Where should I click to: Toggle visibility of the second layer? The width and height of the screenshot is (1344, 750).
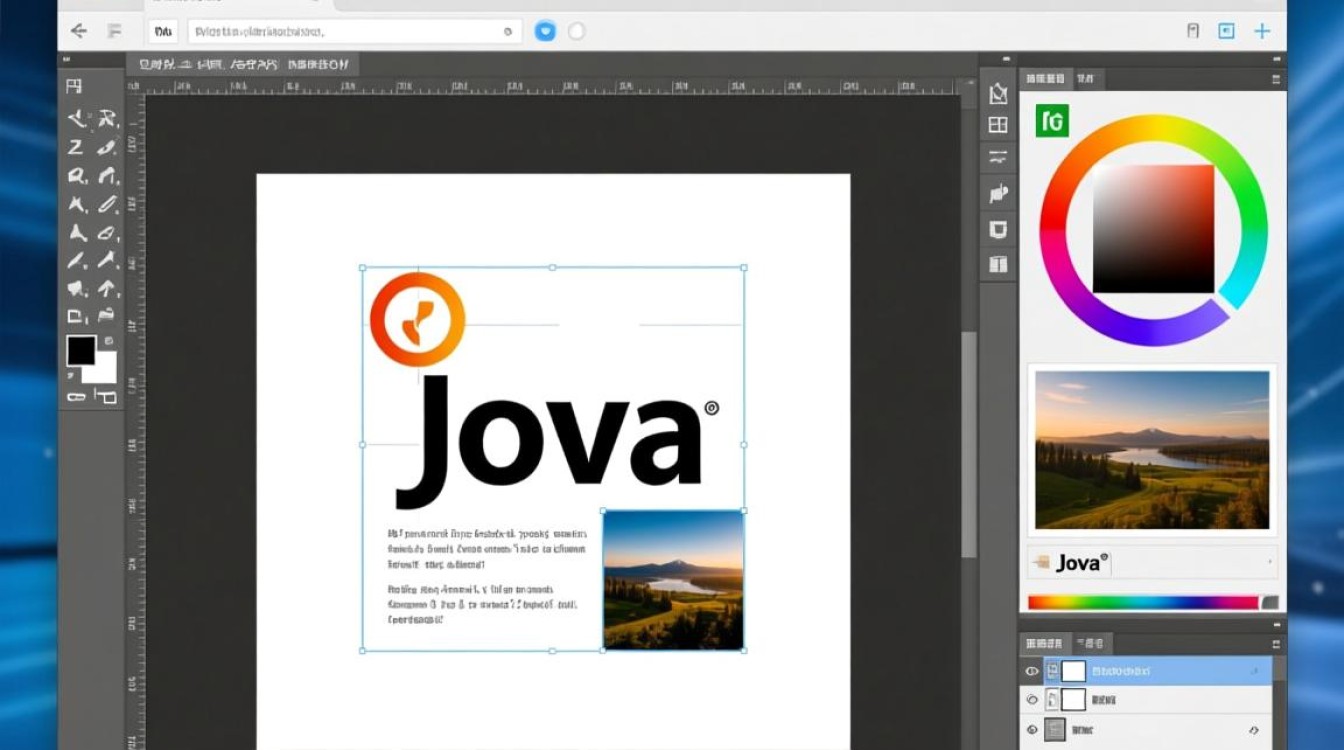[1032, 700]
